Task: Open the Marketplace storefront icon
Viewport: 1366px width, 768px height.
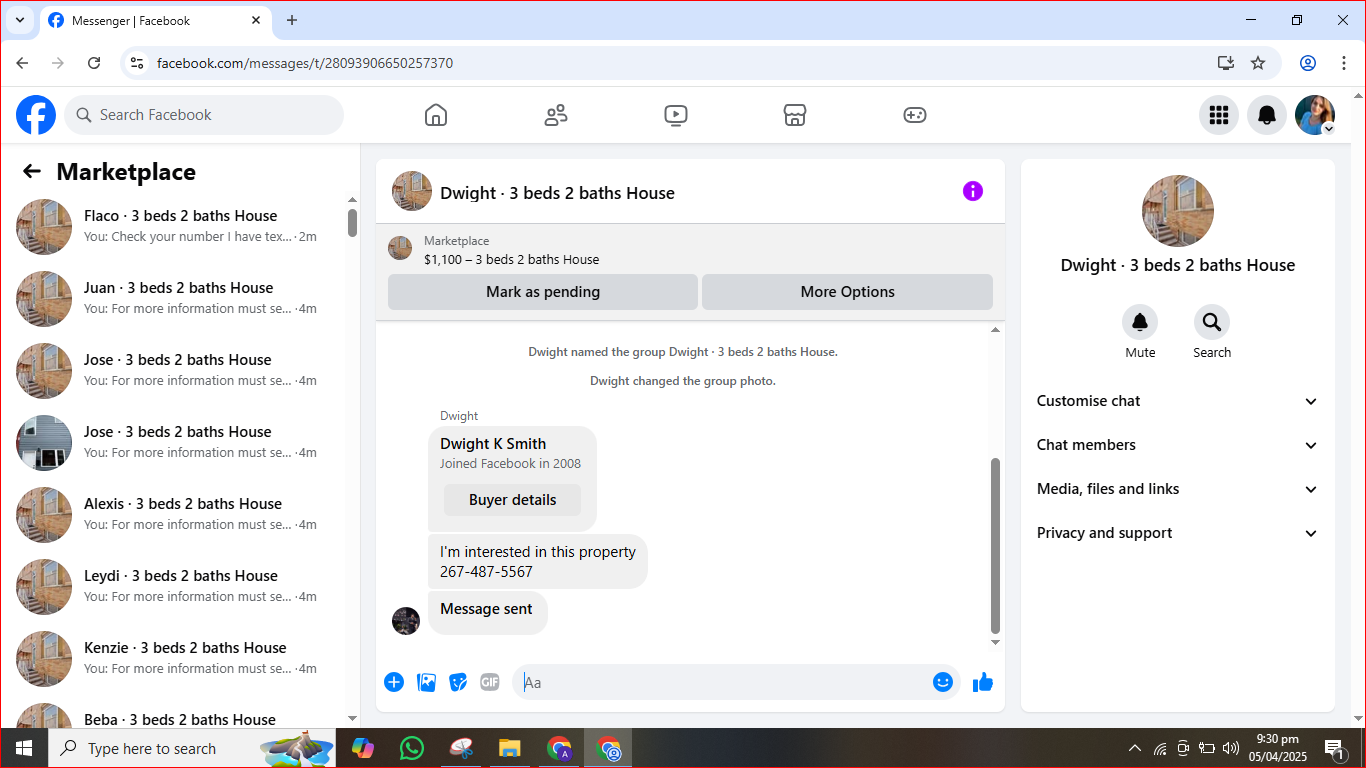Action: pyautogui.click(x=795, y=115)
